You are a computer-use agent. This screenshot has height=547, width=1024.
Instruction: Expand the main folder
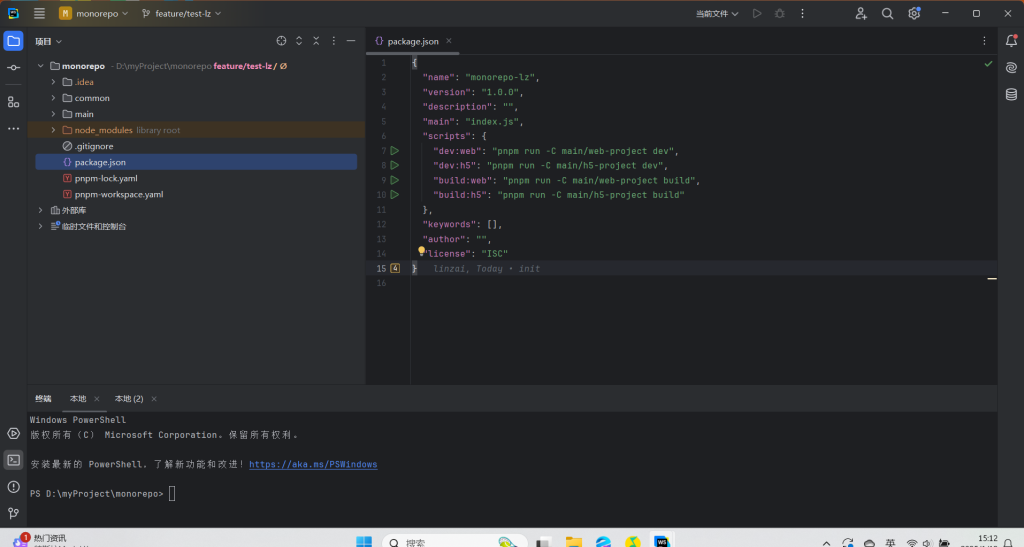point(53,114)
